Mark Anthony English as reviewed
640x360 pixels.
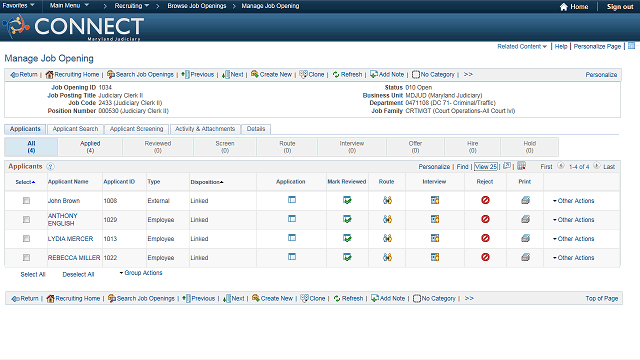pos(347,219)
